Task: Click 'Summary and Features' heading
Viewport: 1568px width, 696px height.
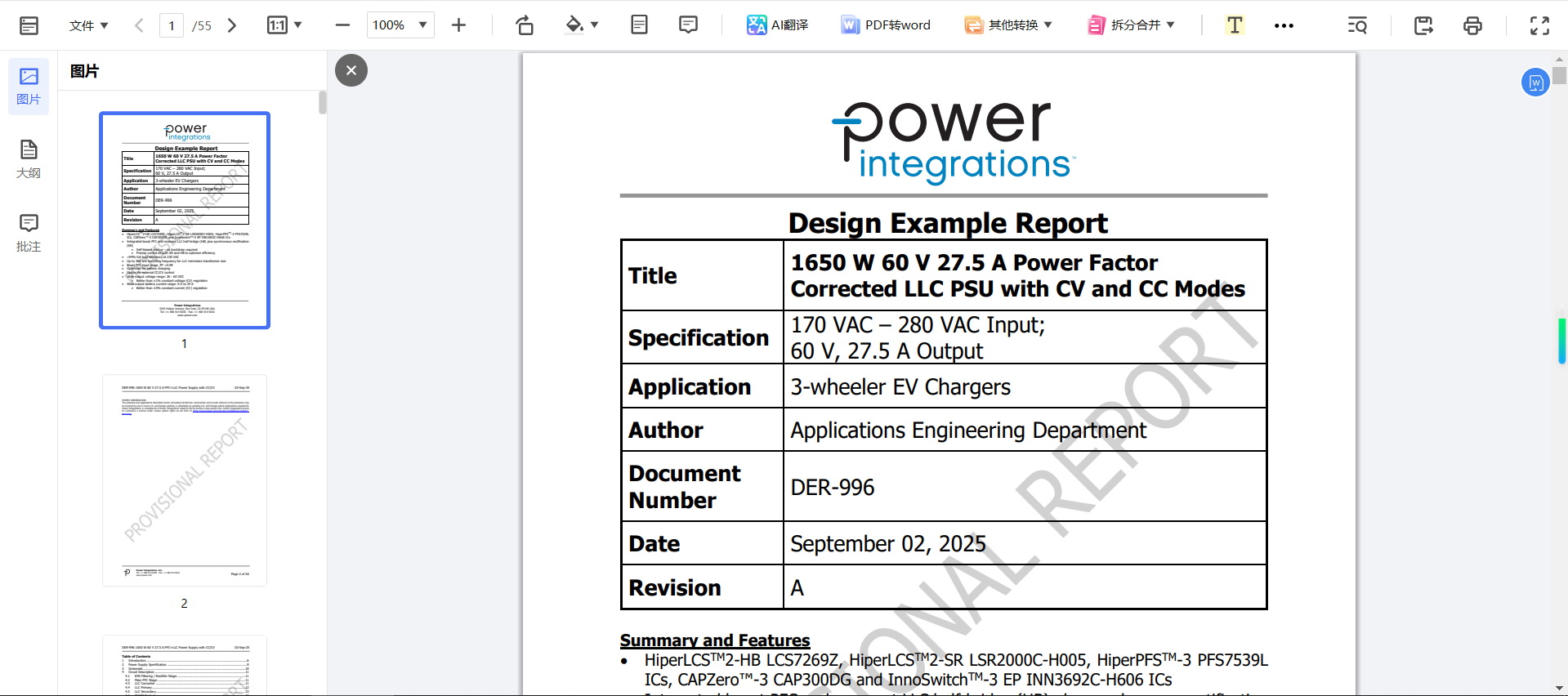Action: click(x=715, y=640)
